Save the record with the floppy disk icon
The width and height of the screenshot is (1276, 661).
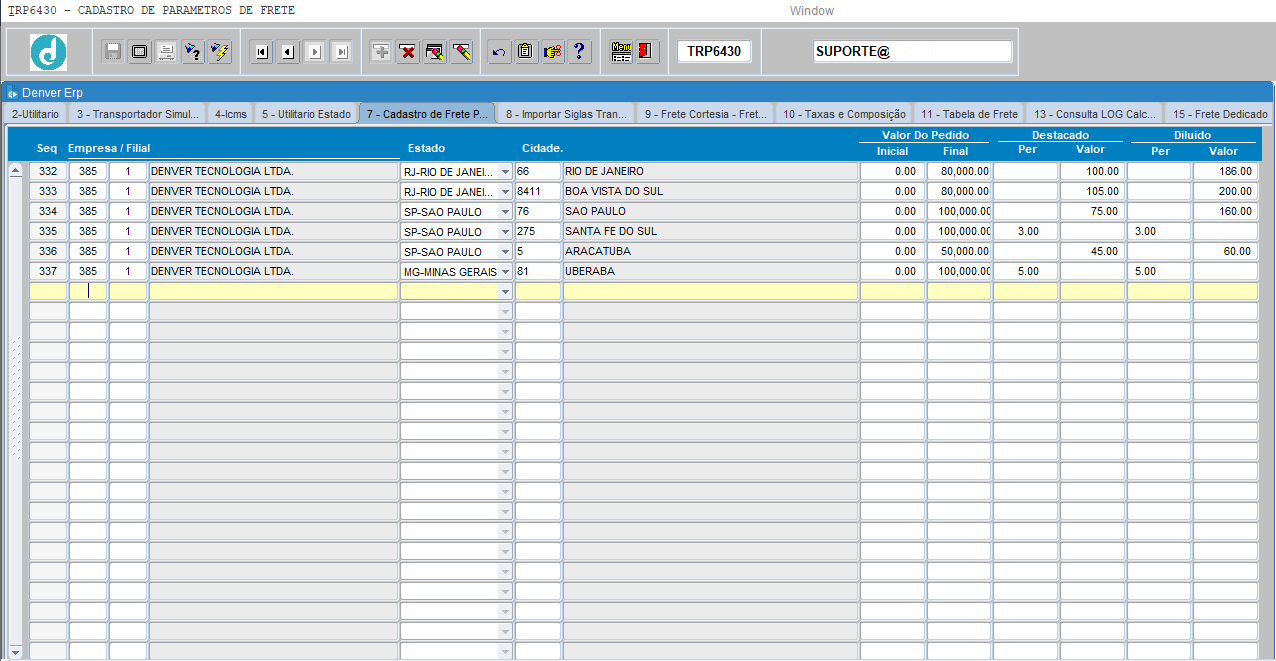(113, 51)
